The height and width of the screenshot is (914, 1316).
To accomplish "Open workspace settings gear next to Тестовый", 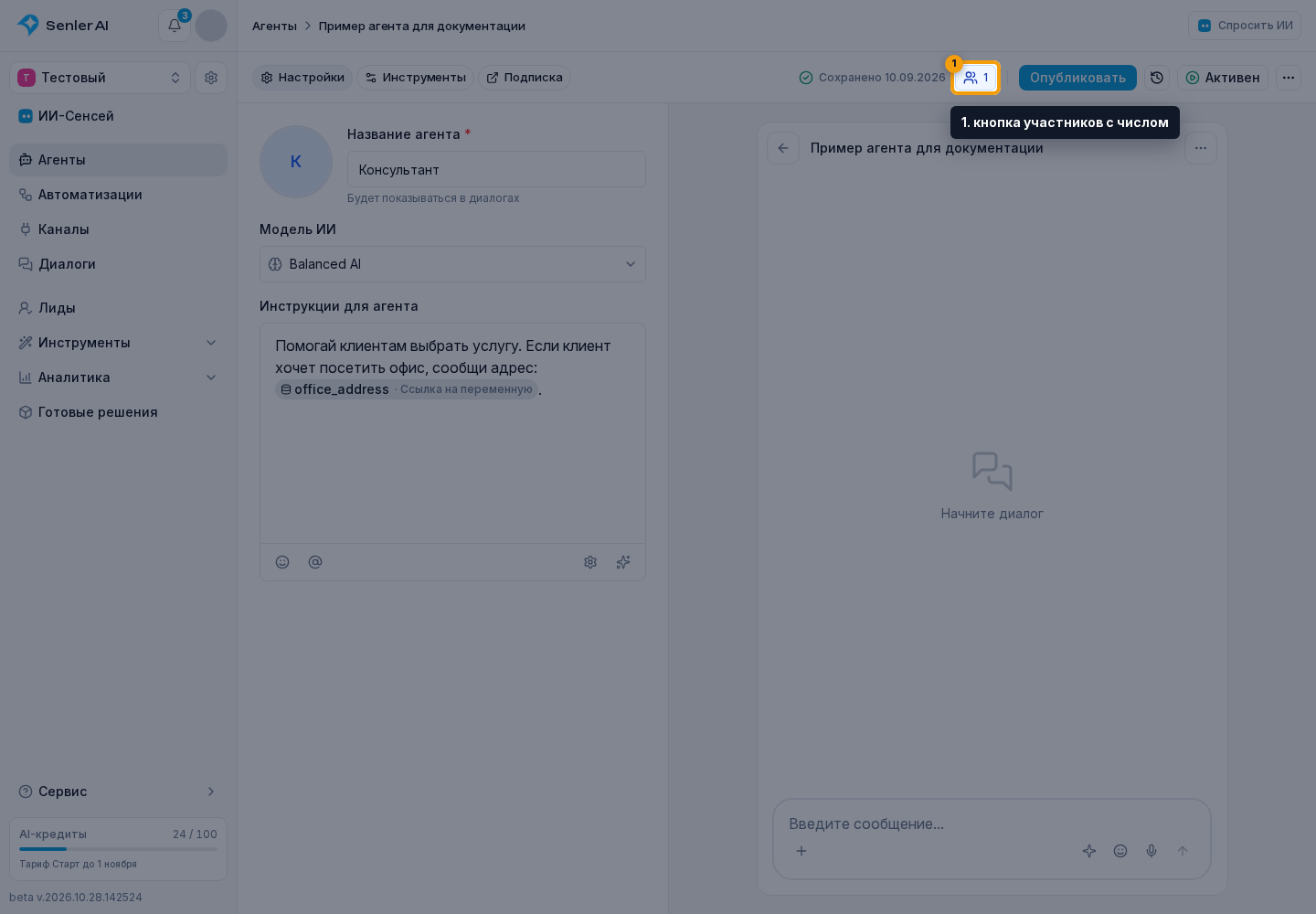I will (x=211, y=78).
